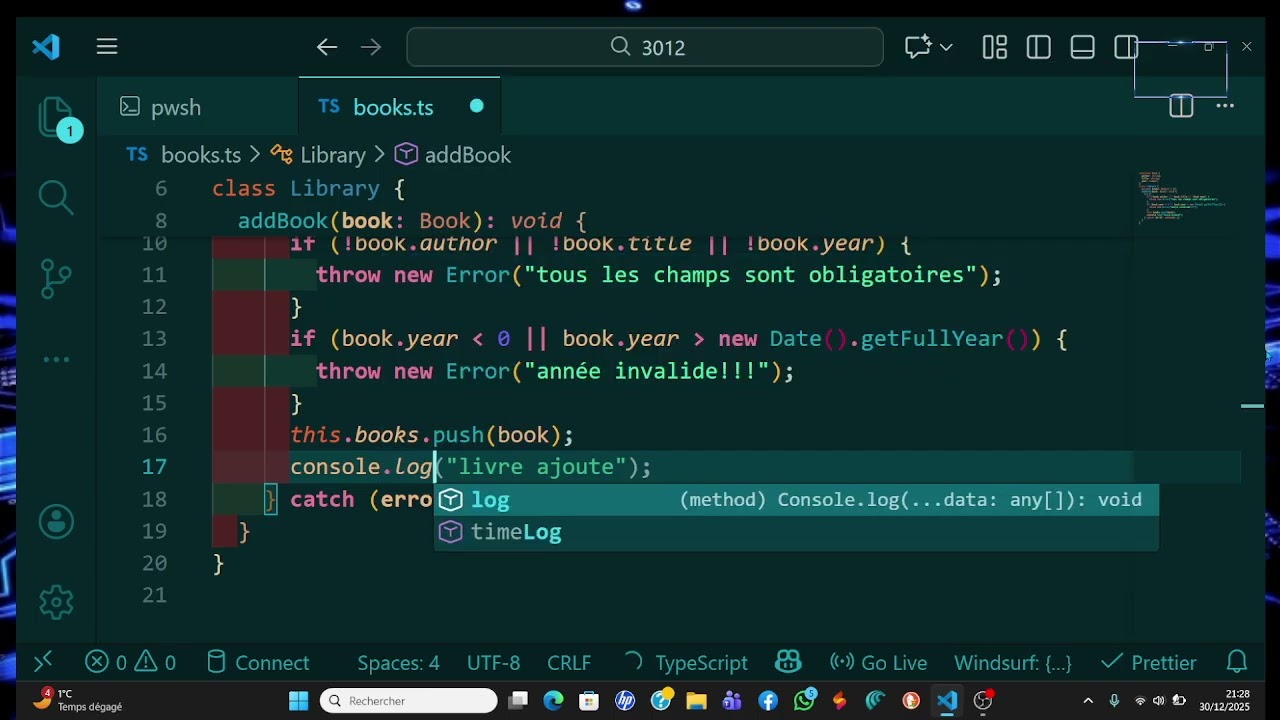This screenshot has height=720, width=1280.
Task: Open Library breadcrumb dropdown
Action: [333, 155]
